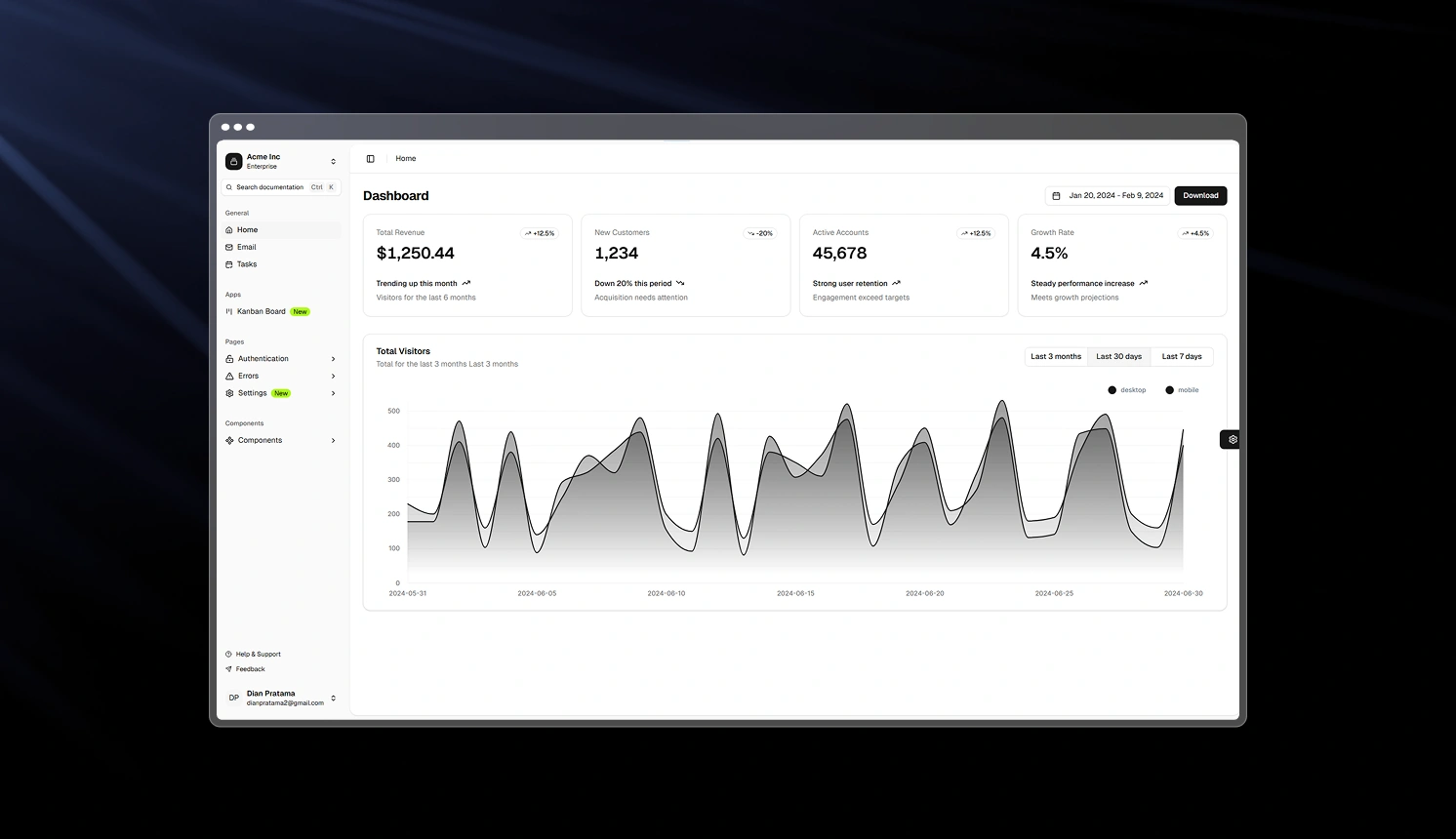The image size is (1456, 839).
Task: Click the Email envelope icon in the sidebar
Action: click(229, 247)
